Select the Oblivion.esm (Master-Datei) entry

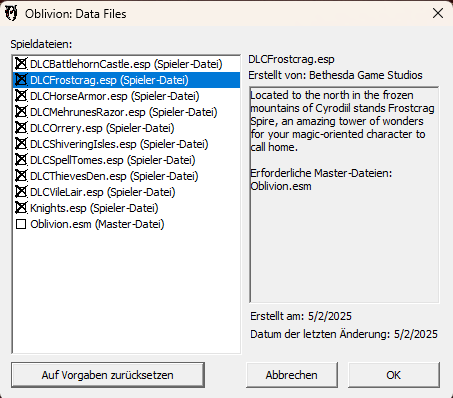[97, 224]
